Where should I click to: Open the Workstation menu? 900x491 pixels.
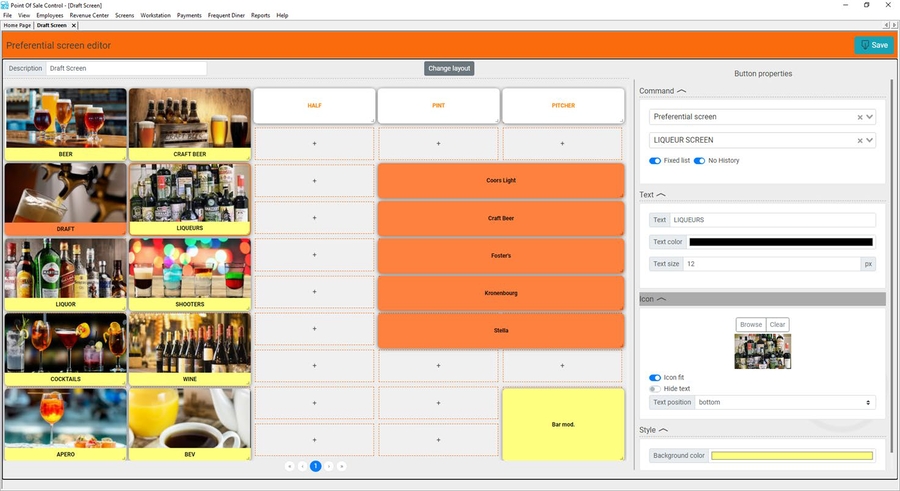156,16
